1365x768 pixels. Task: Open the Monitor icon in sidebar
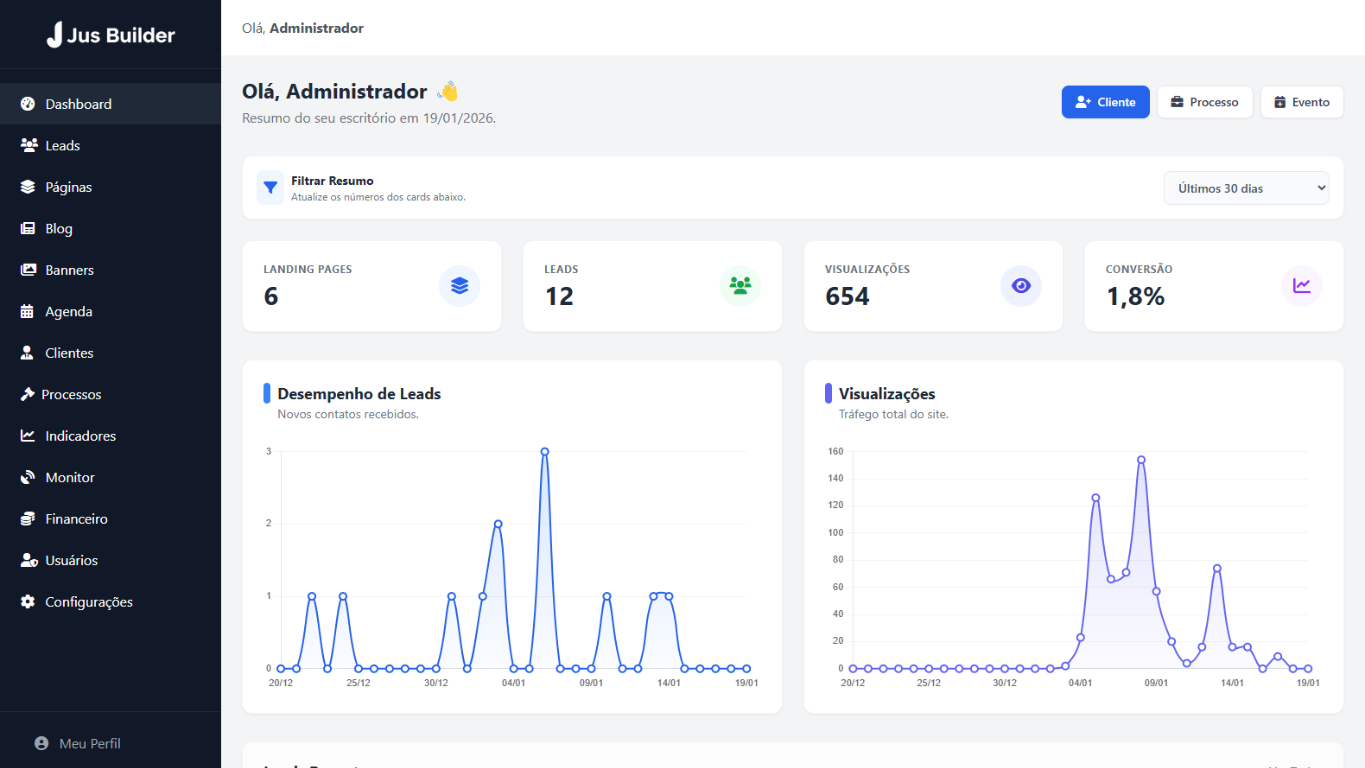coord(28,477)
